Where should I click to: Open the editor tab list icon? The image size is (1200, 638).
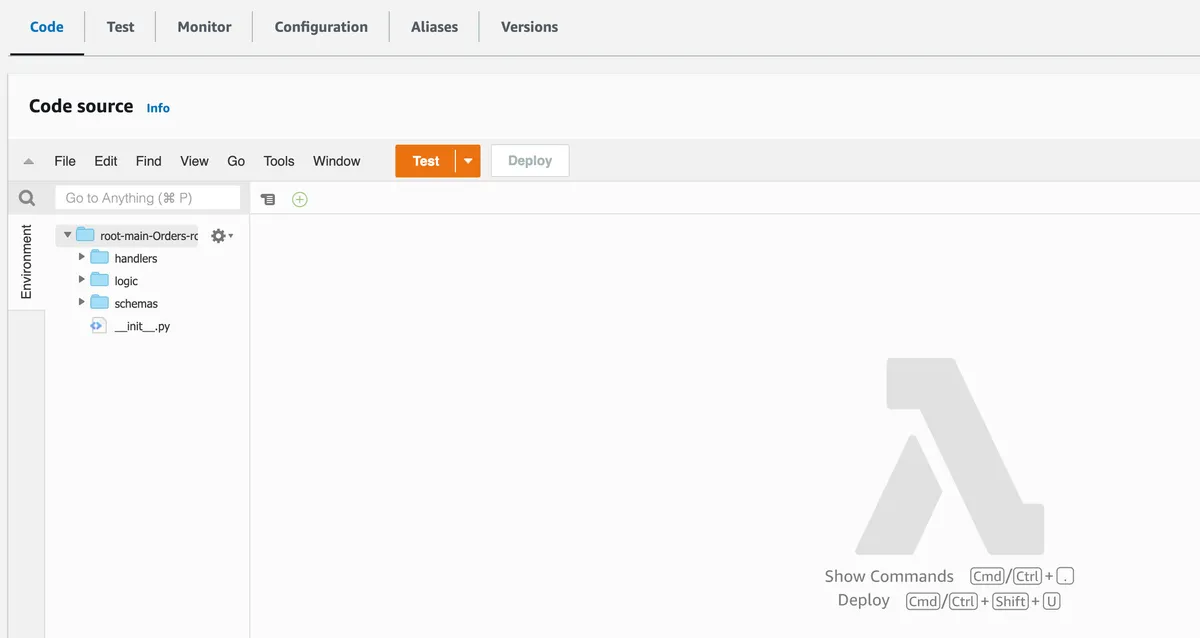(268, 198)
